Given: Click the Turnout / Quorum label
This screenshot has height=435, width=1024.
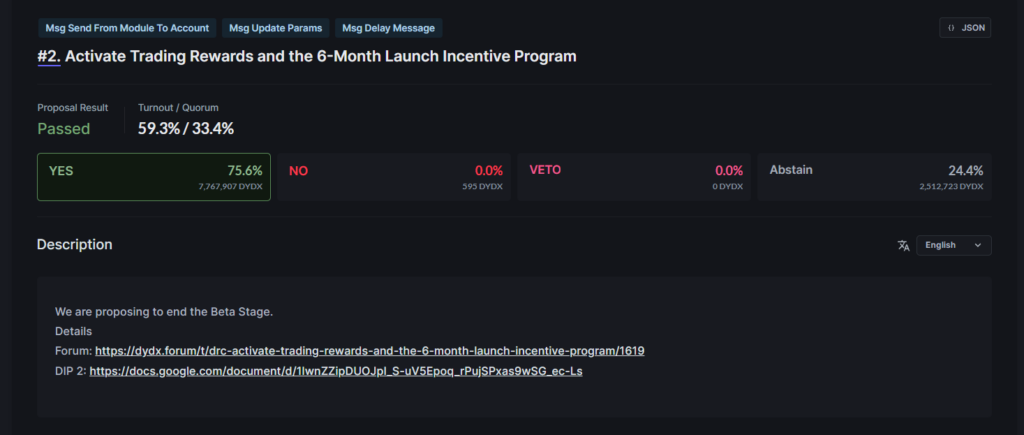Looking at the screenshot, I should (178, 108).
